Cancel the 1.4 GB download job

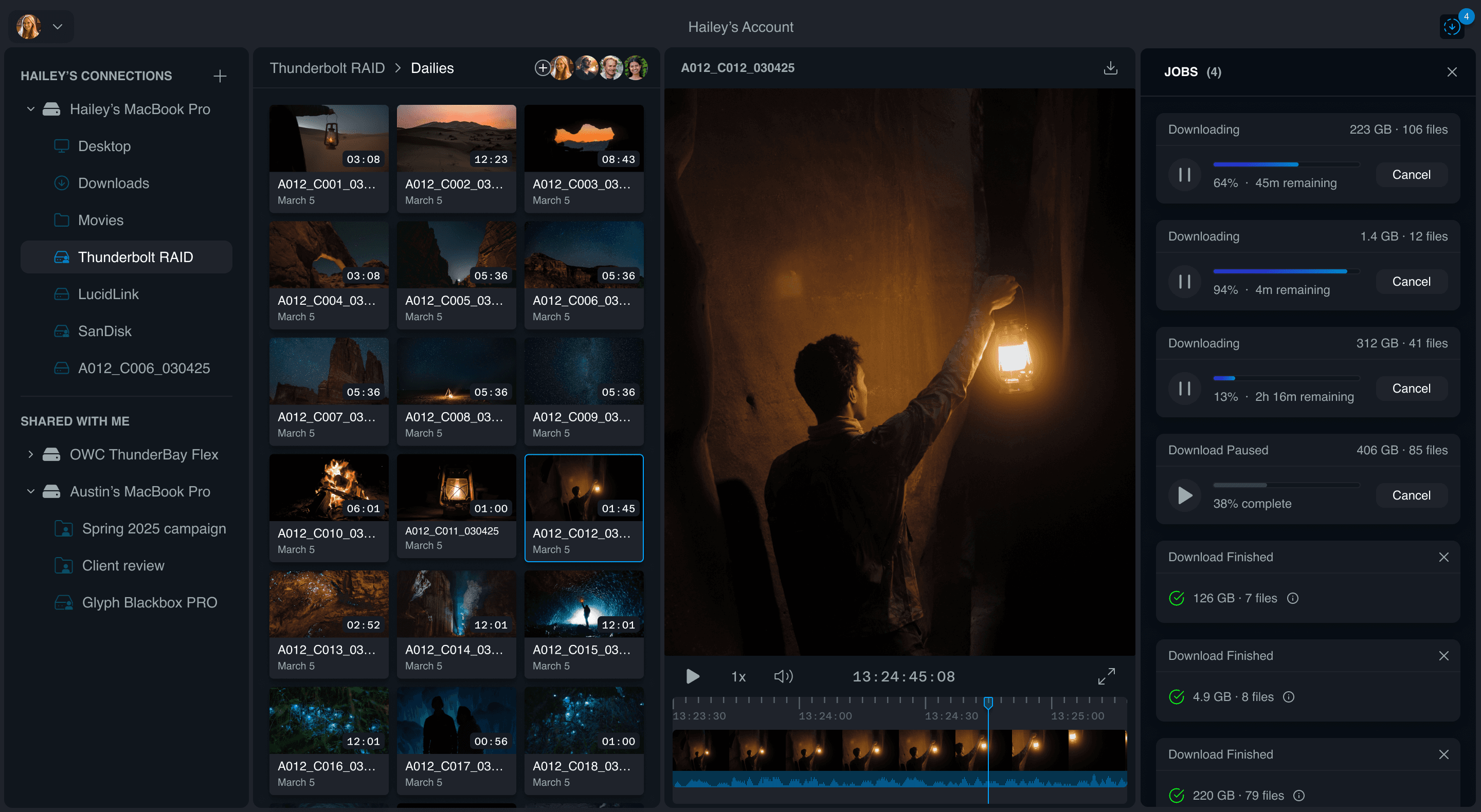pyautogui.click(x=1411, y=282)
